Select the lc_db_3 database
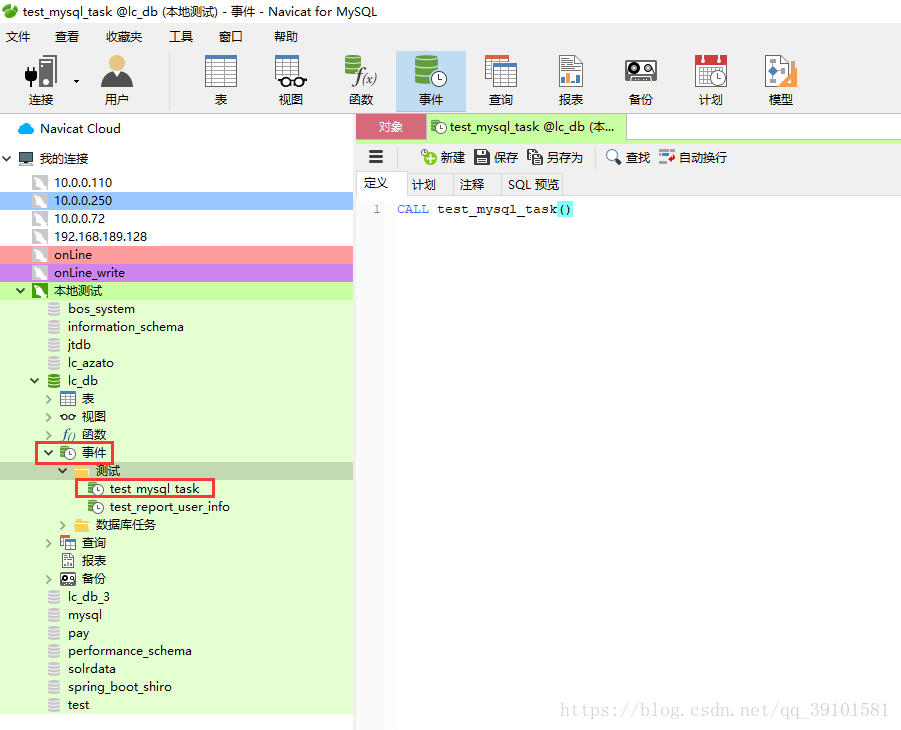The height and width of the screenshot is (730, 901). 88,597
